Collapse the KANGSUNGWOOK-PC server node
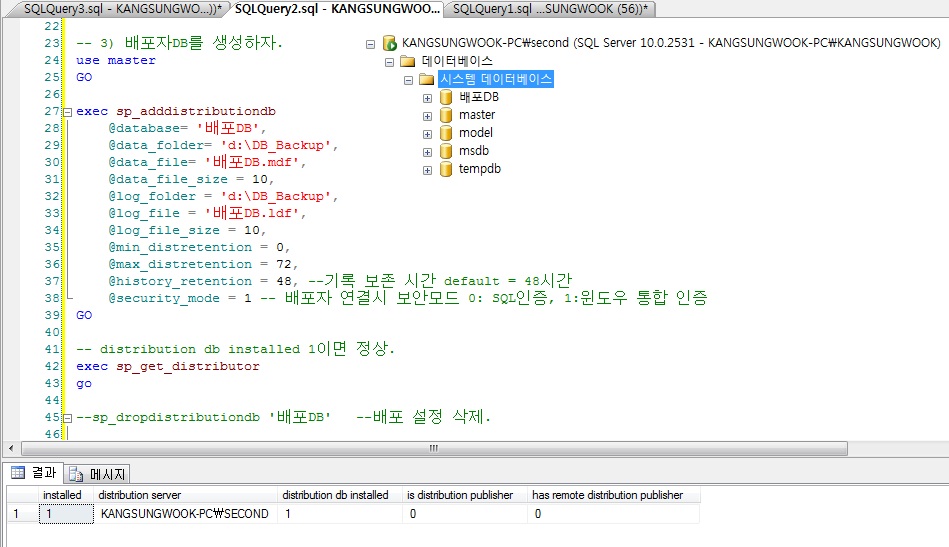This screenshot has height=547, width=949. point(370,44)
